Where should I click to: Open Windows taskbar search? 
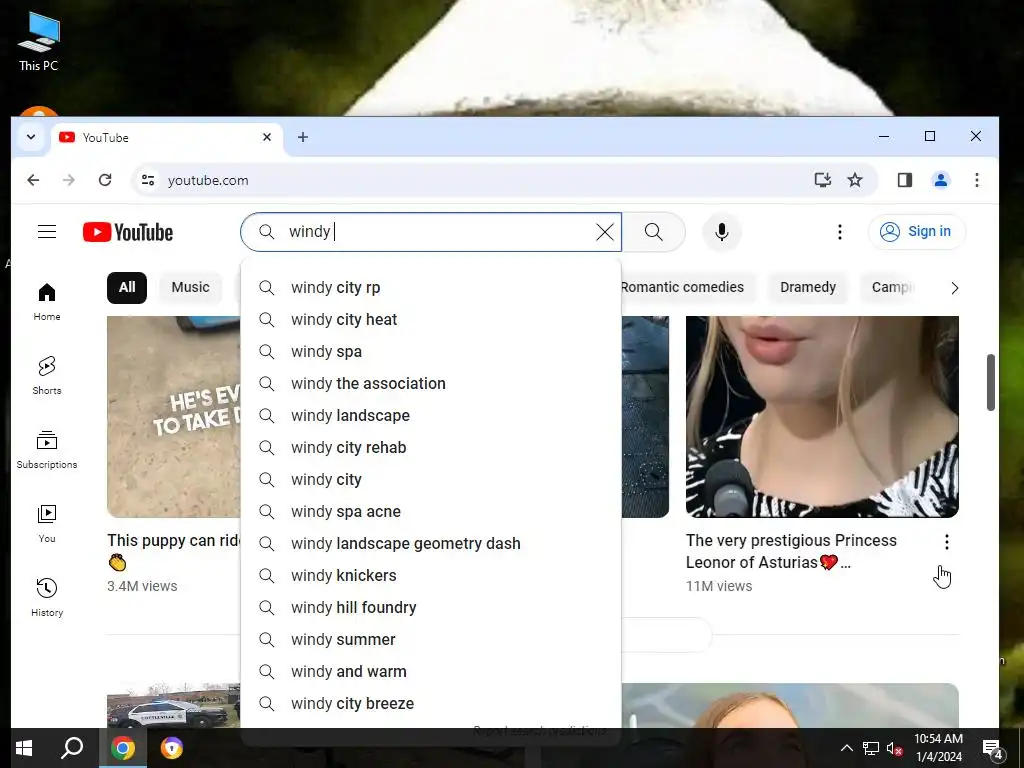click(72, 748)
